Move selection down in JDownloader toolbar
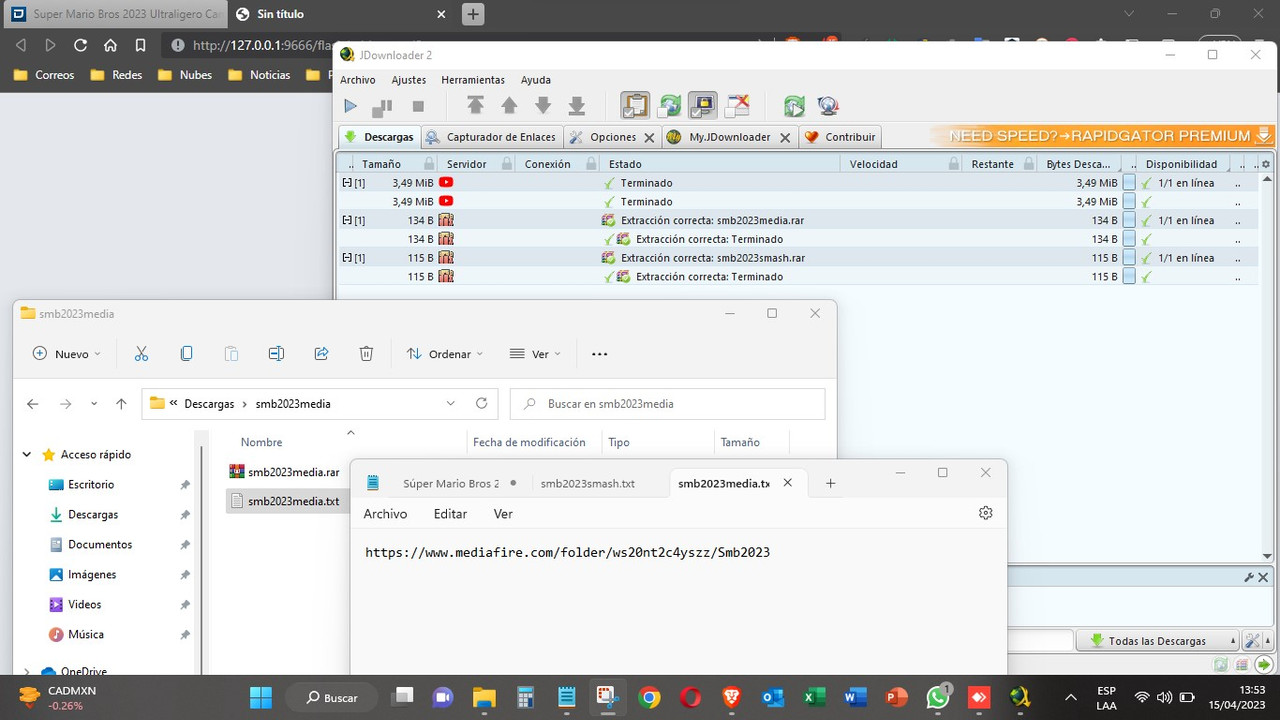This screenshot has height=720, width=1280. click(543, 106)
